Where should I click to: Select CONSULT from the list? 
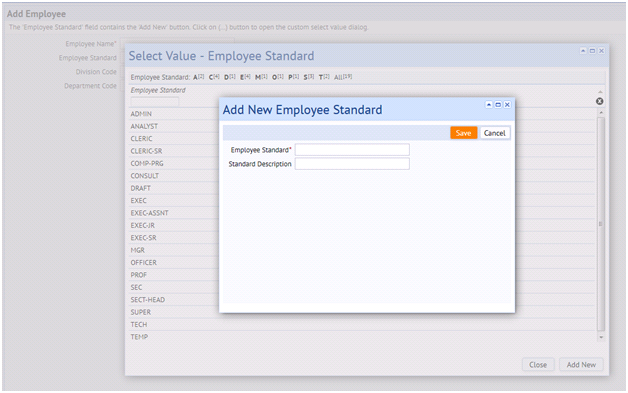[145, 176]
